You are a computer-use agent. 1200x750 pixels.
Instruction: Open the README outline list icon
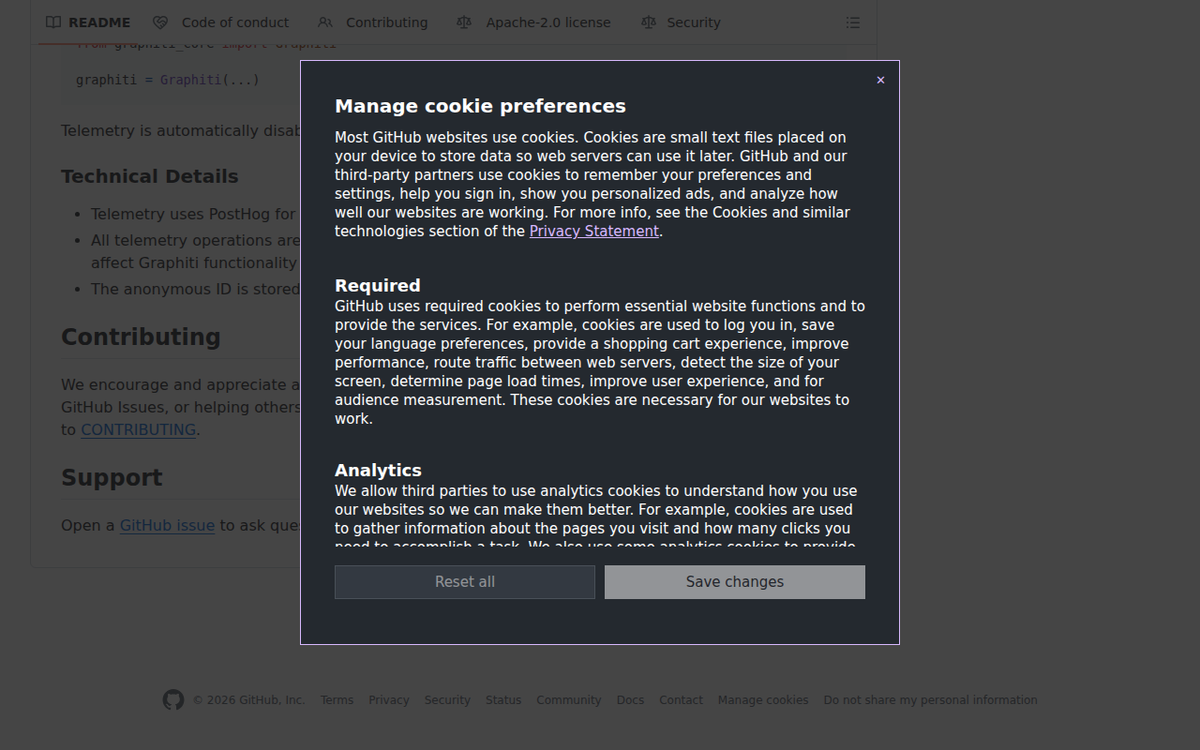(853, 22)
